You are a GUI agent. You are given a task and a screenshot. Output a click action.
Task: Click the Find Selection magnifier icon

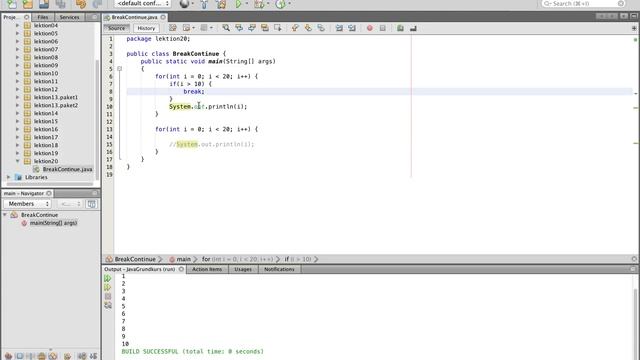click(226, 28)
